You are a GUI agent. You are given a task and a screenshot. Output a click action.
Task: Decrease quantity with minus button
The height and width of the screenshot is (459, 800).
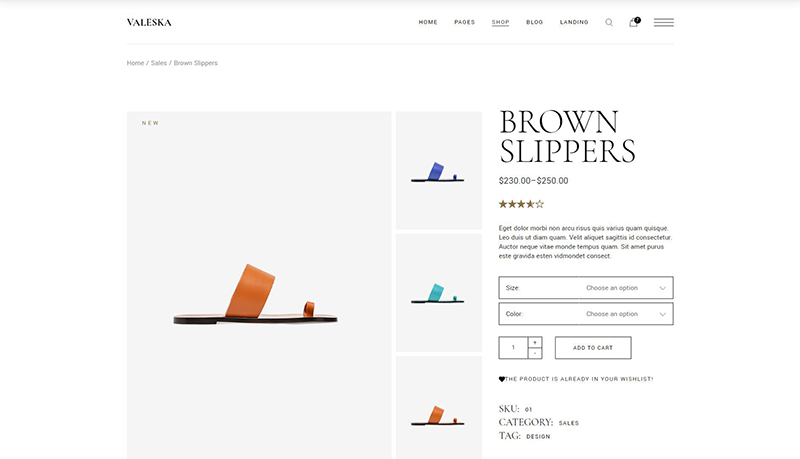coord(535,353)
